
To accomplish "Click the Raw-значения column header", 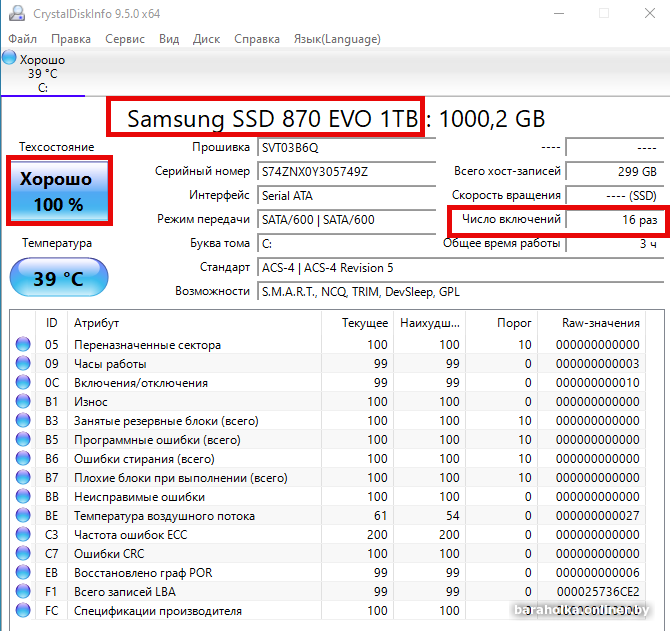I will pos(591,323).
